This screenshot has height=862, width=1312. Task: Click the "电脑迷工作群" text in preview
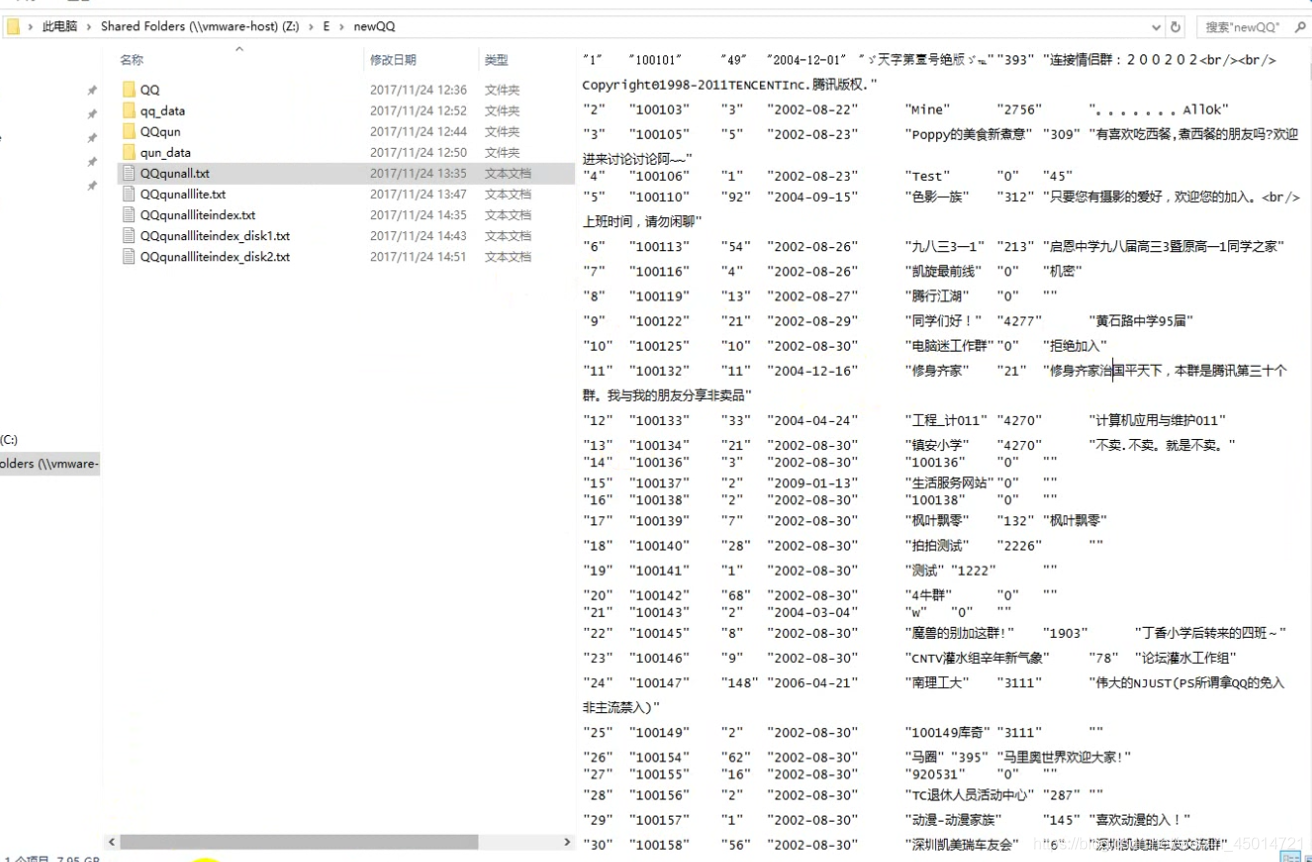(949, 346)
